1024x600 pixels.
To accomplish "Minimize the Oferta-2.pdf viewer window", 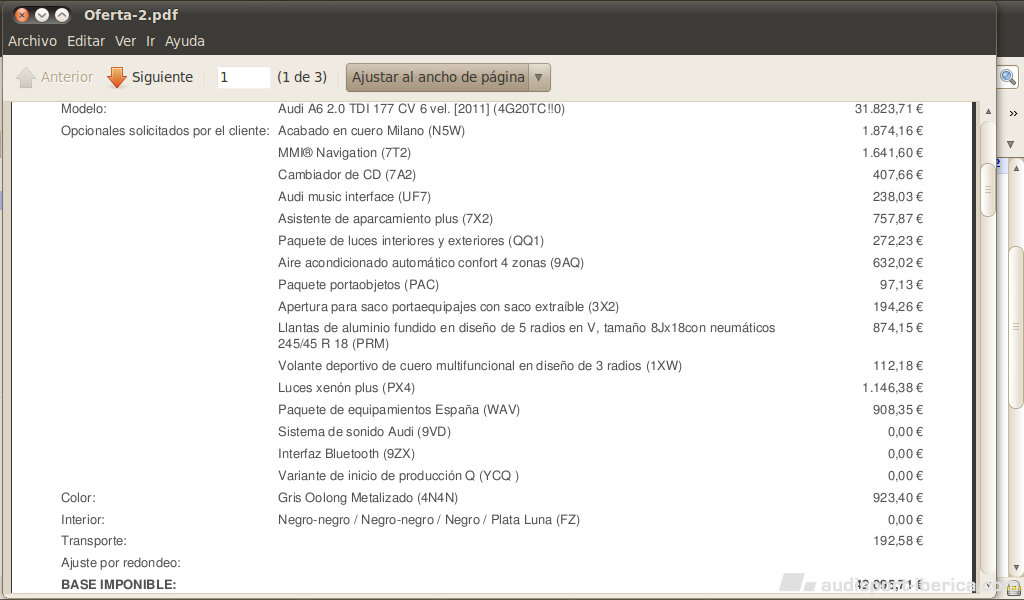I will [42, 14].
